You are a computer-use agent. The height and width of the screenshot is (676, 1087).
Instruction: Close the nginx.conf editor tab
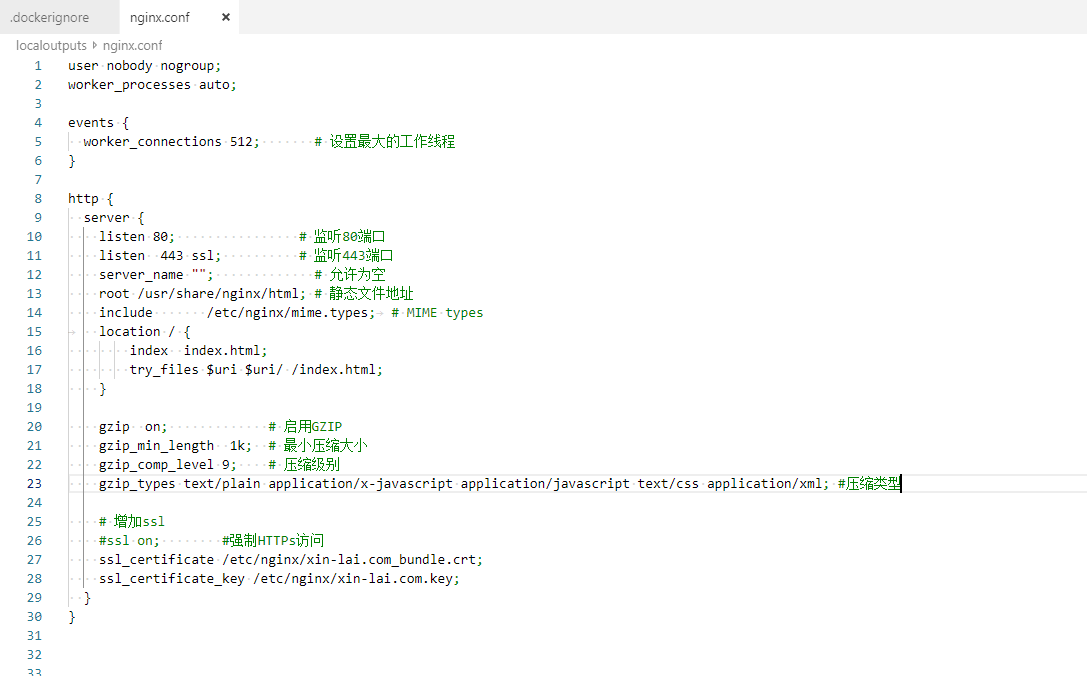[x=226, y=17]
